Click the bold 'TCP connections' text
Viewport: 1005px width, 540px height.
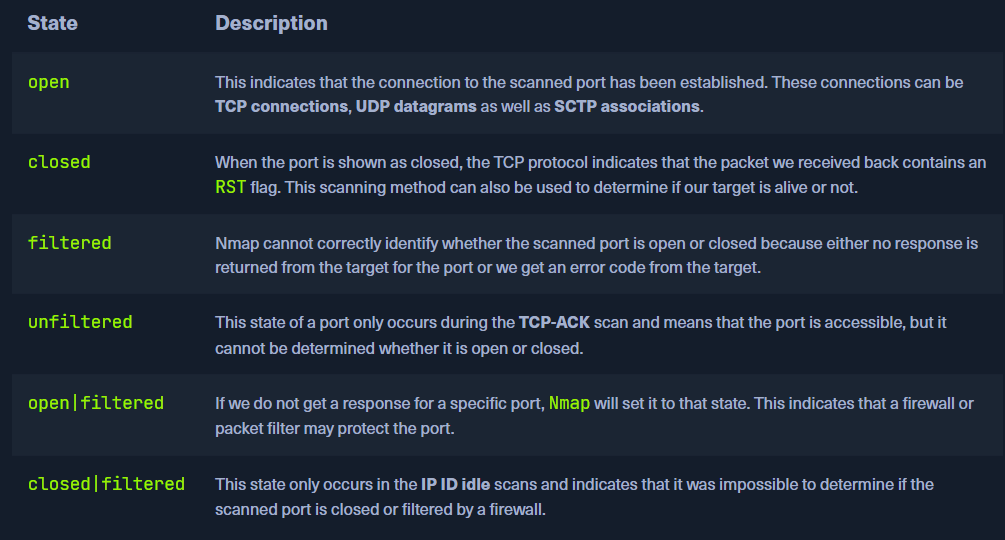click(x=281, y=106)
